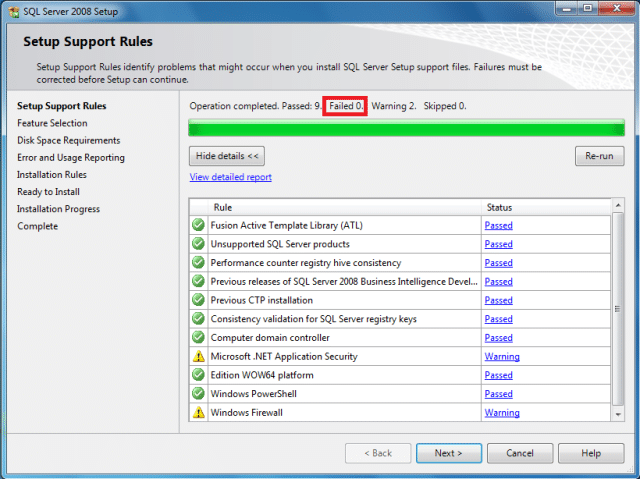
Task: Open Passed status for Previous releases of SQL Server
Action: [498, 282]
